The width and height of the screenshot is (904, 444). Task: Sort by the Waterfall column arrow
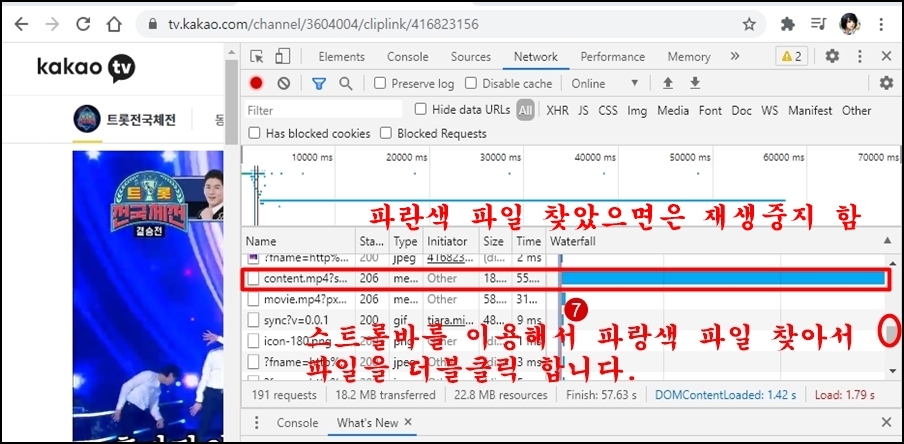(x=887, y=240)
